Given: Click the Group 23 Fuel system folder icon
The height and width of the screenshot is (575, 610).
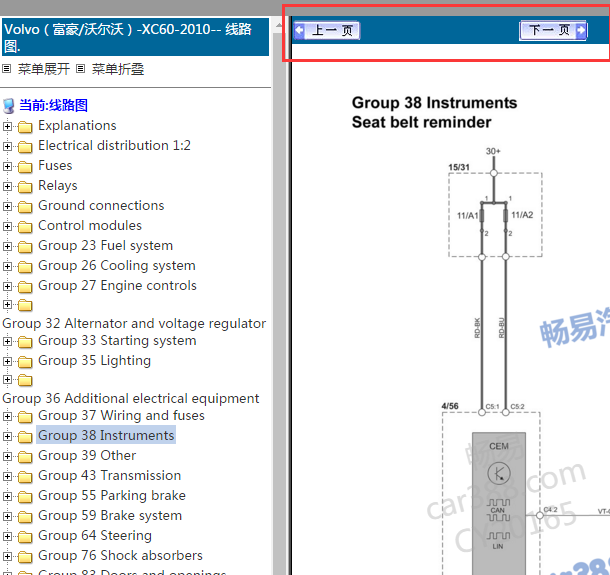Looking at the screenshot, I should tap(25, 247).
